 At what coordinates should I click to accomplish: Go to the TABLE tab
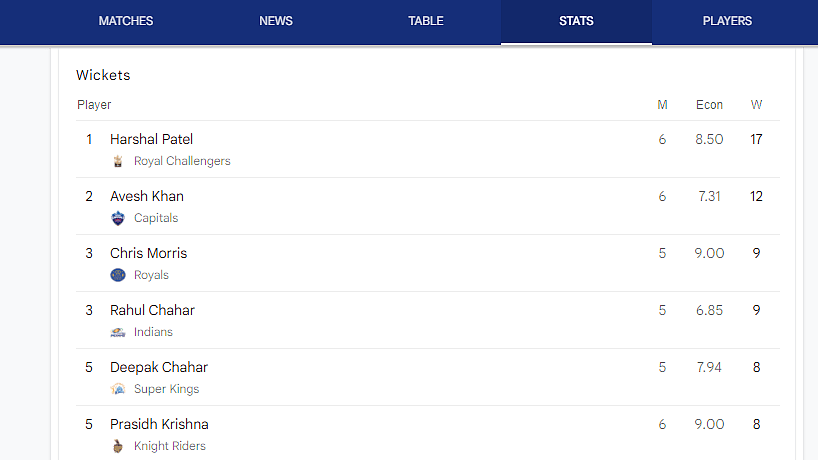pos(426,21)
